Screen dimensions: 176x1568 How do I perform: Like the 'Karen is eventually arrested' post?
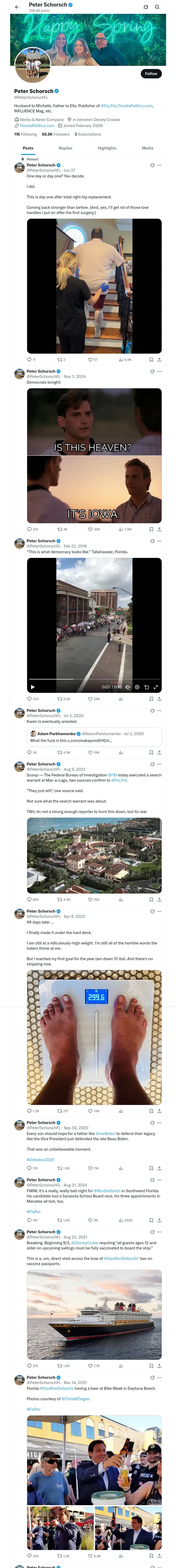point(90,752)
